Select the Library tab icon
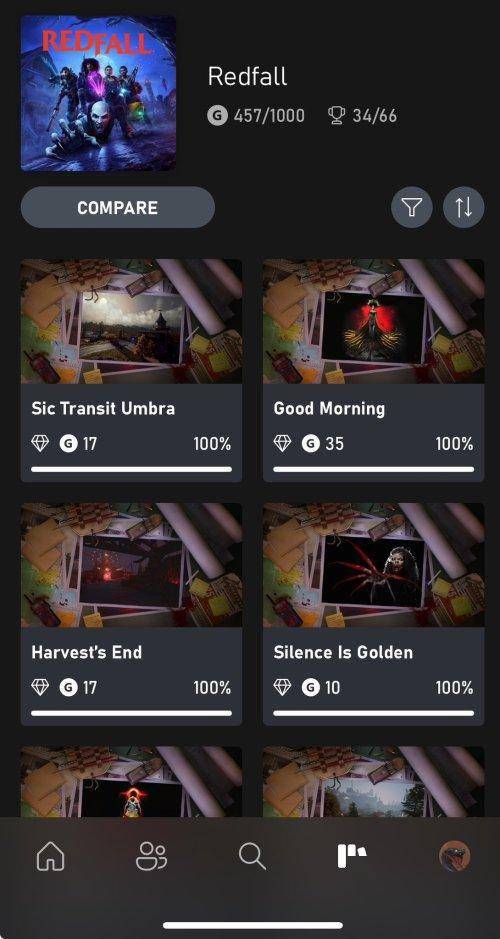Image resolution: width=500 pixels, height=939 pixels. tap(351, 856)
